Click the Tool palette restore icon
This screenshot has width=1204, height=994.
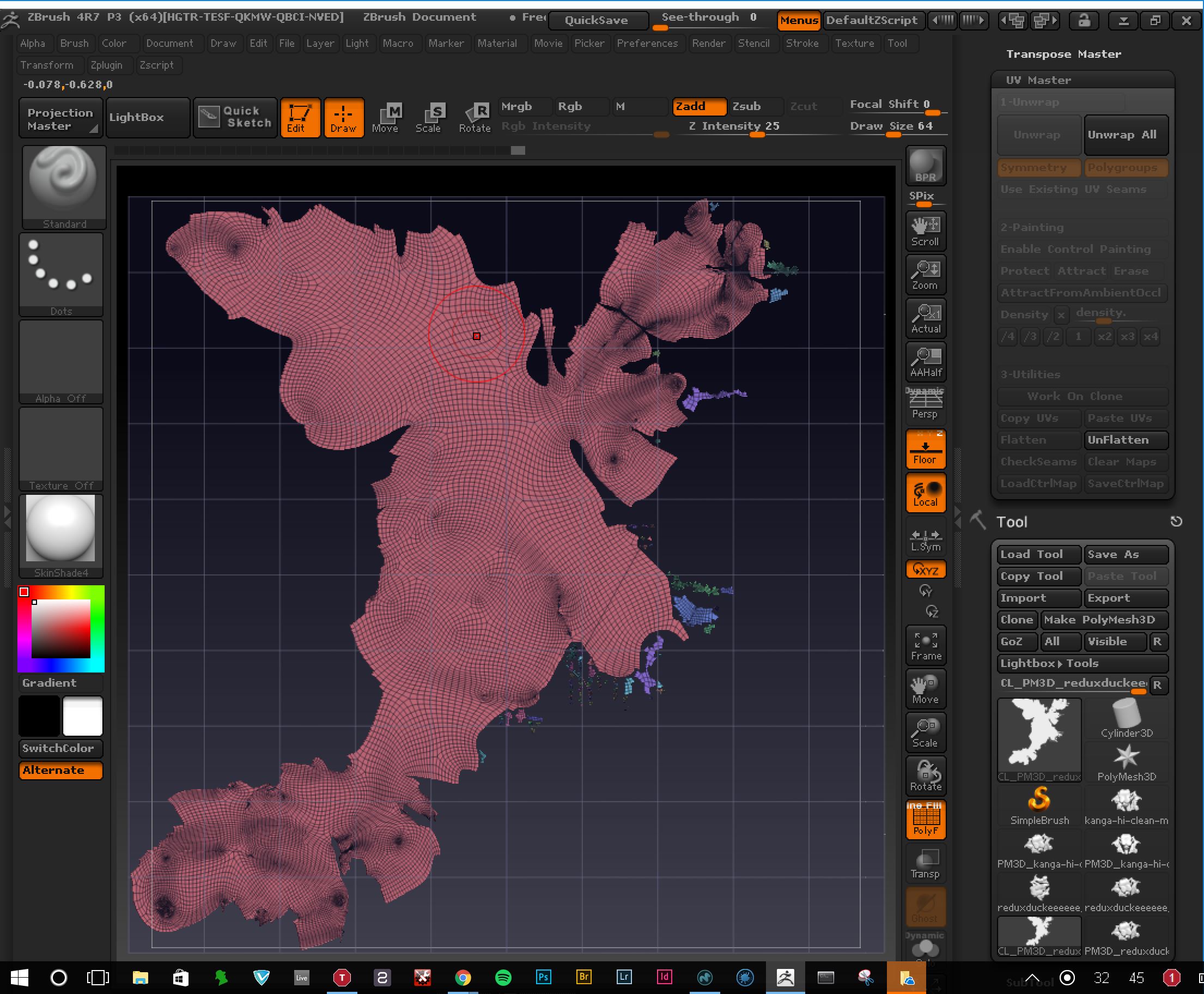(1176, 521)
